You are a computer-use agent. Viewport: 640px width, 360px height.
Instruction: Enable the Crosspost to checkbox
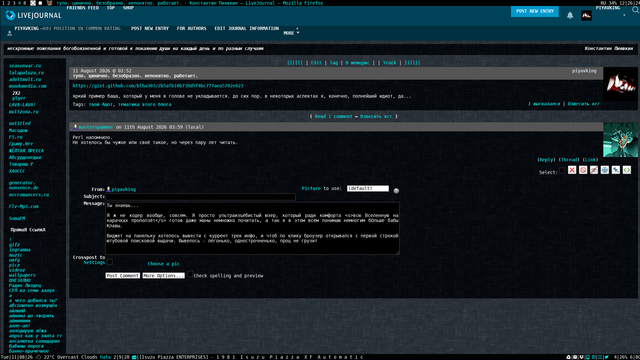110,262
